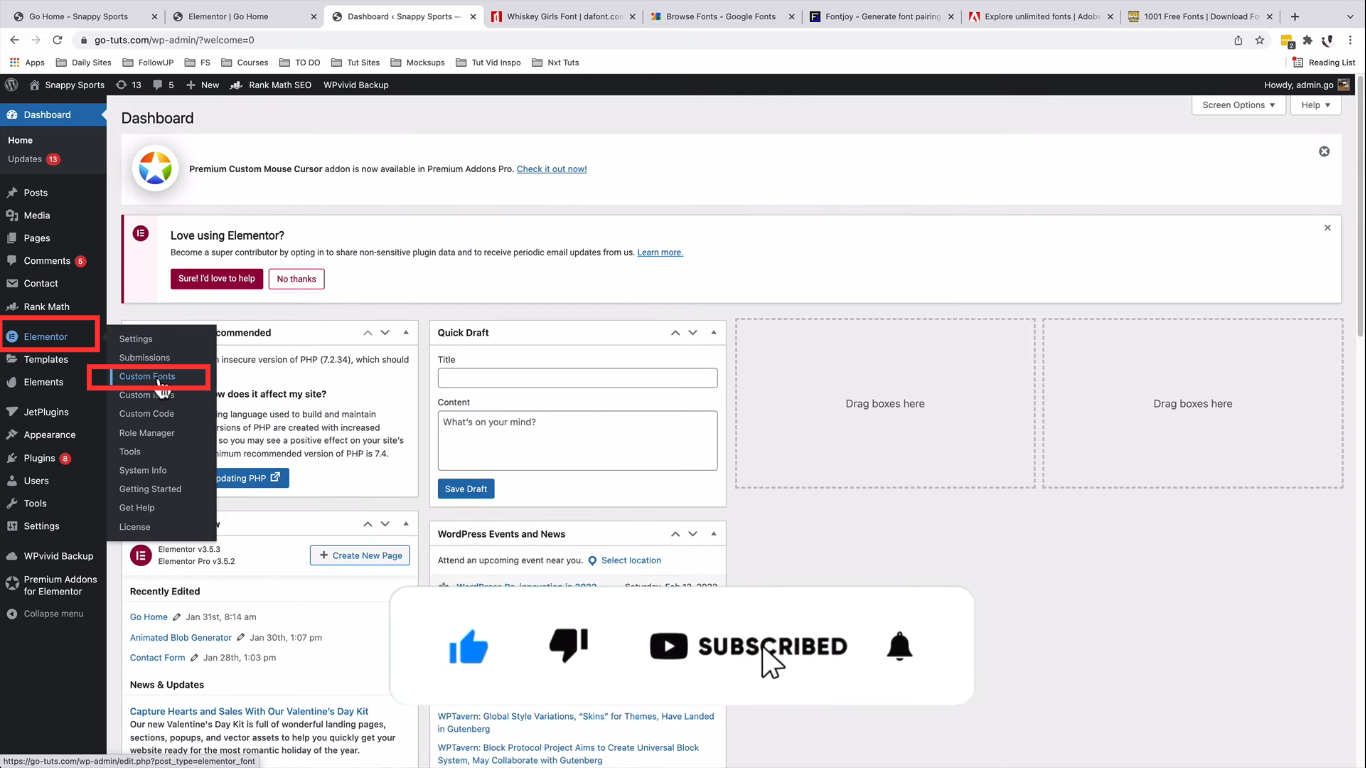The height and width of the screenshot is (768, 1366).
Task: Bookmark this page with star icon
Action: (x=1260, y=40)
